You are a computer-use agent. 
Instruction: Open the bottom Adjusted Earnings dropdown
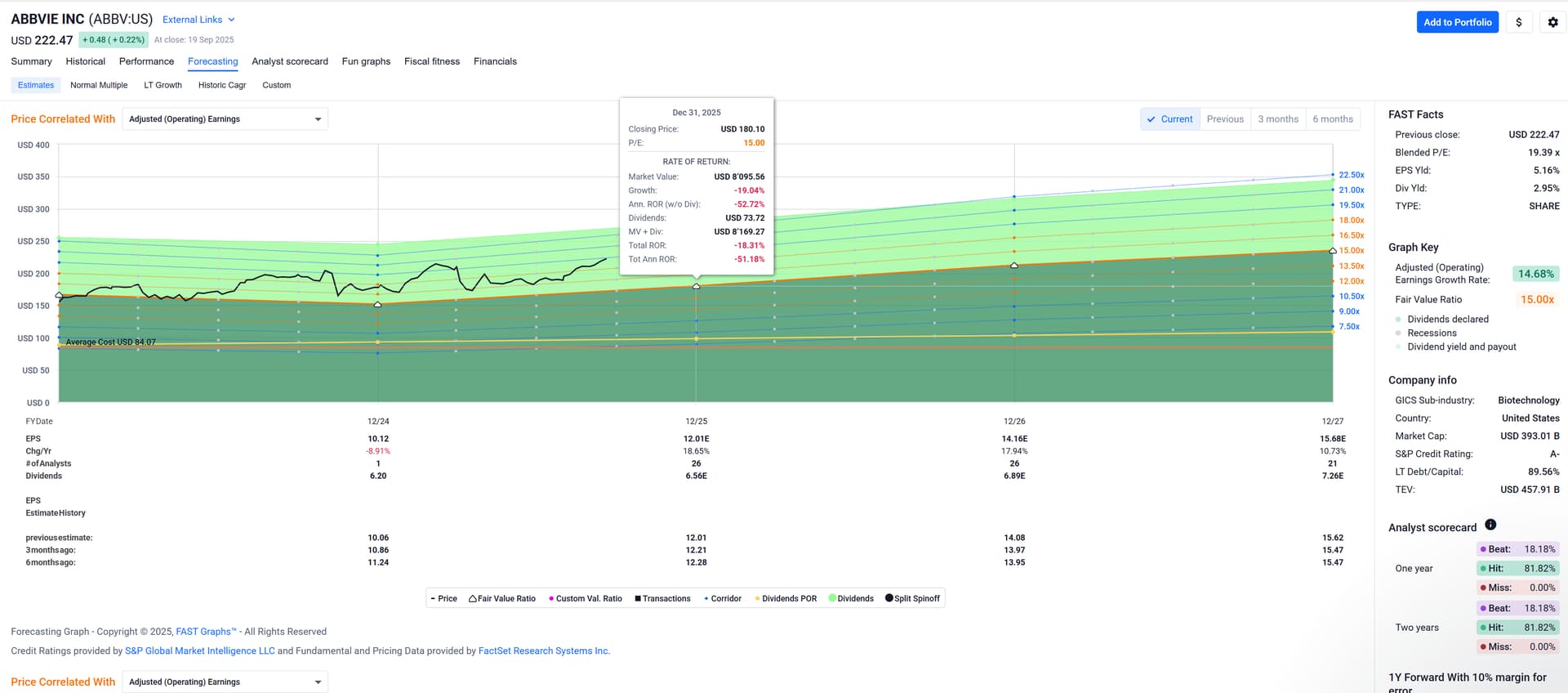pos(225,682)
